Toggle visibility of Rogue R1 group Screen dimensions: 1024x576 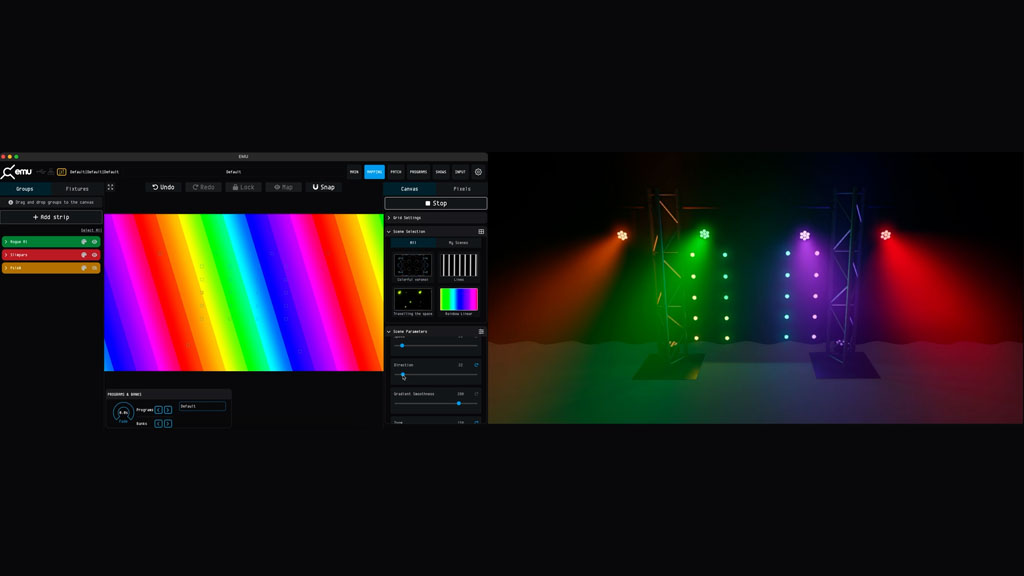pos(95,242)
